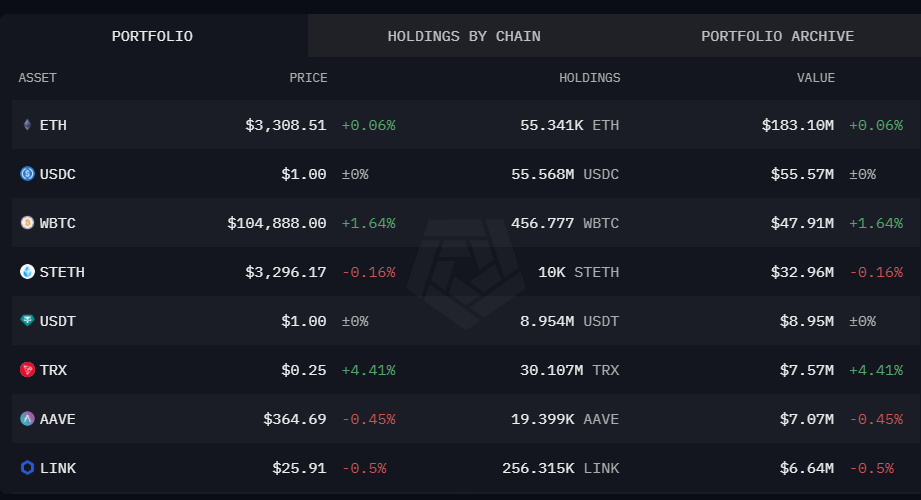The width and height of the screenshot is (921, 500).
Task: Switch to the Portfolio tab
Action: click(x=152, y=36)
